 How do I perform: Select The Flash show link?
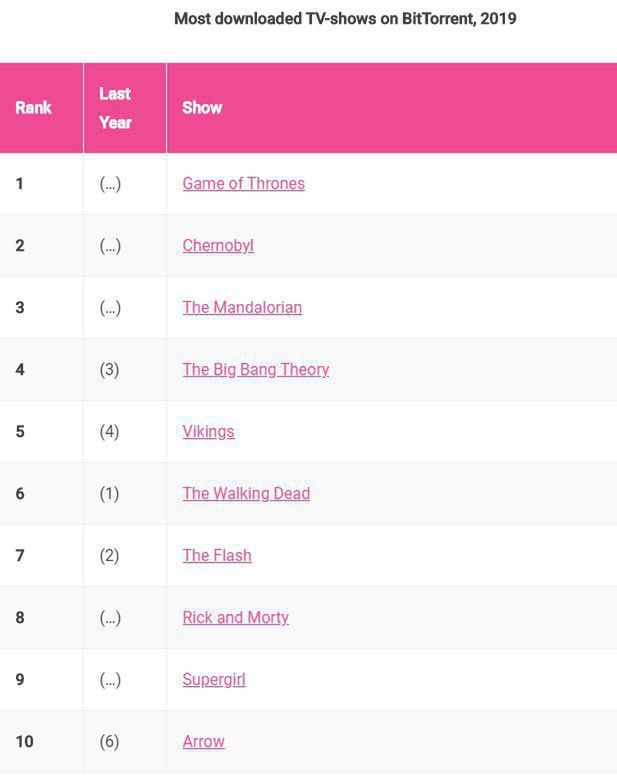point(217,556)
